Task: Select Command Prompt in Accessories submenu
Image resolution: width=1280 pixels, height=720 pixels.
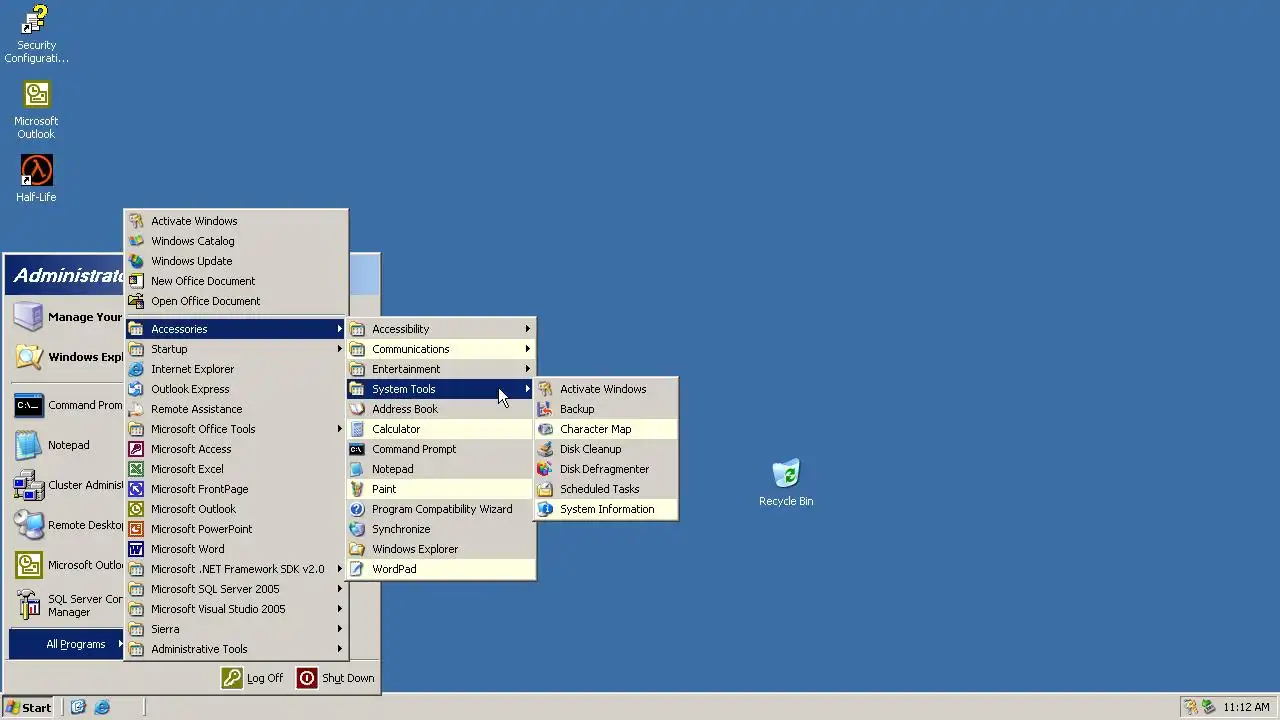Action: point(441,449)
